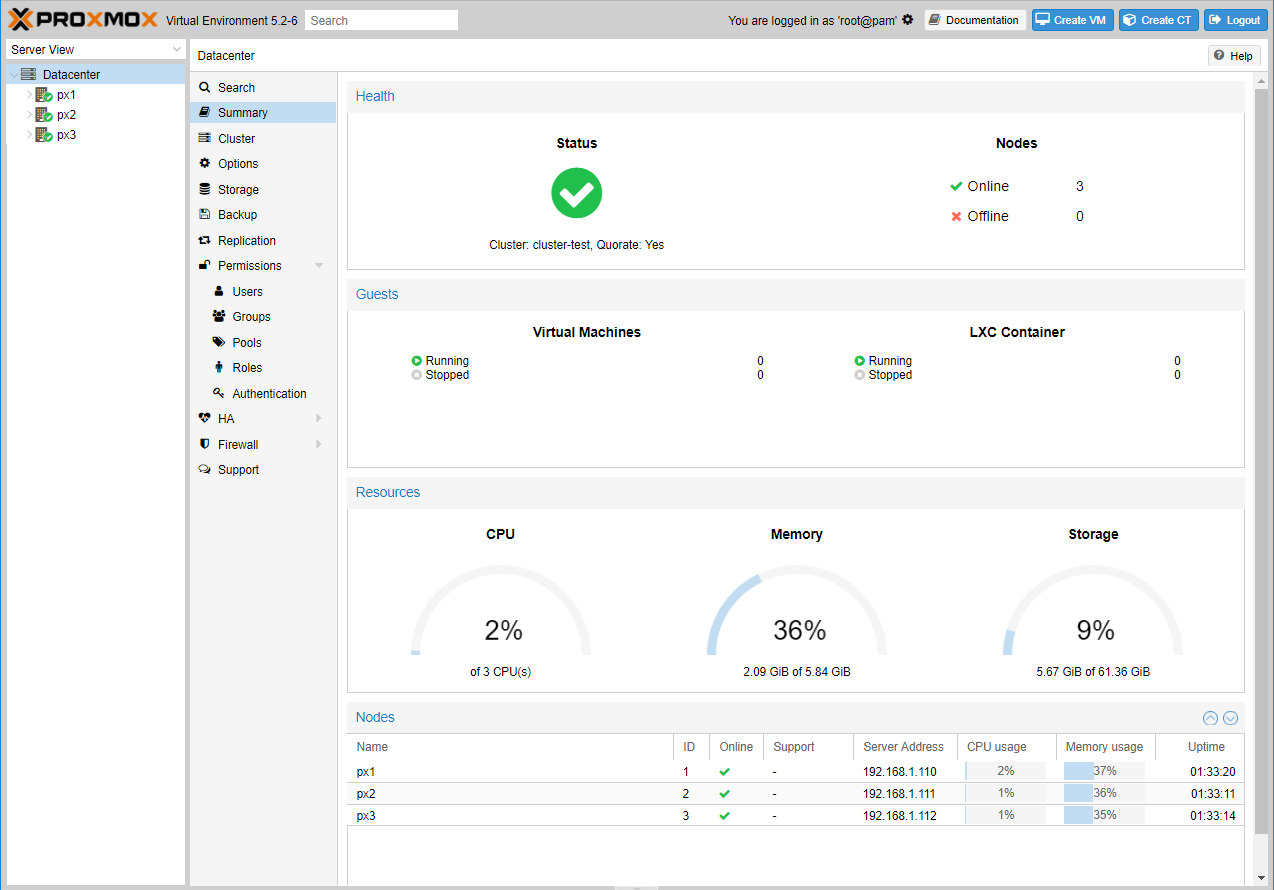Go to Backup configuration
Image resolution: width=1274 pixels, height=890 pixels.
pos(237,215)
